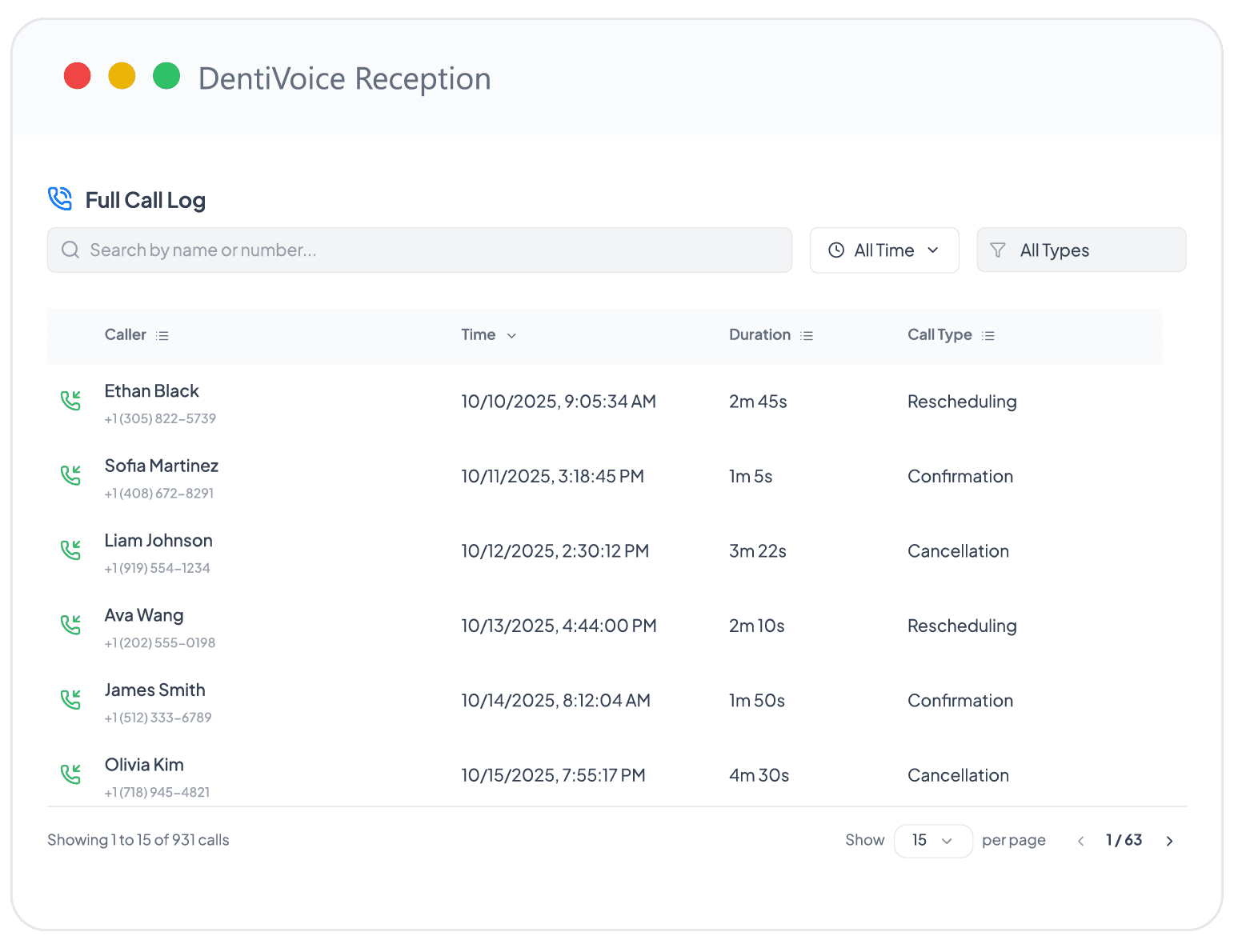This screenshot has width=1234, height=952.
Task: Toggle the Time column sort order
Action: 511,336
